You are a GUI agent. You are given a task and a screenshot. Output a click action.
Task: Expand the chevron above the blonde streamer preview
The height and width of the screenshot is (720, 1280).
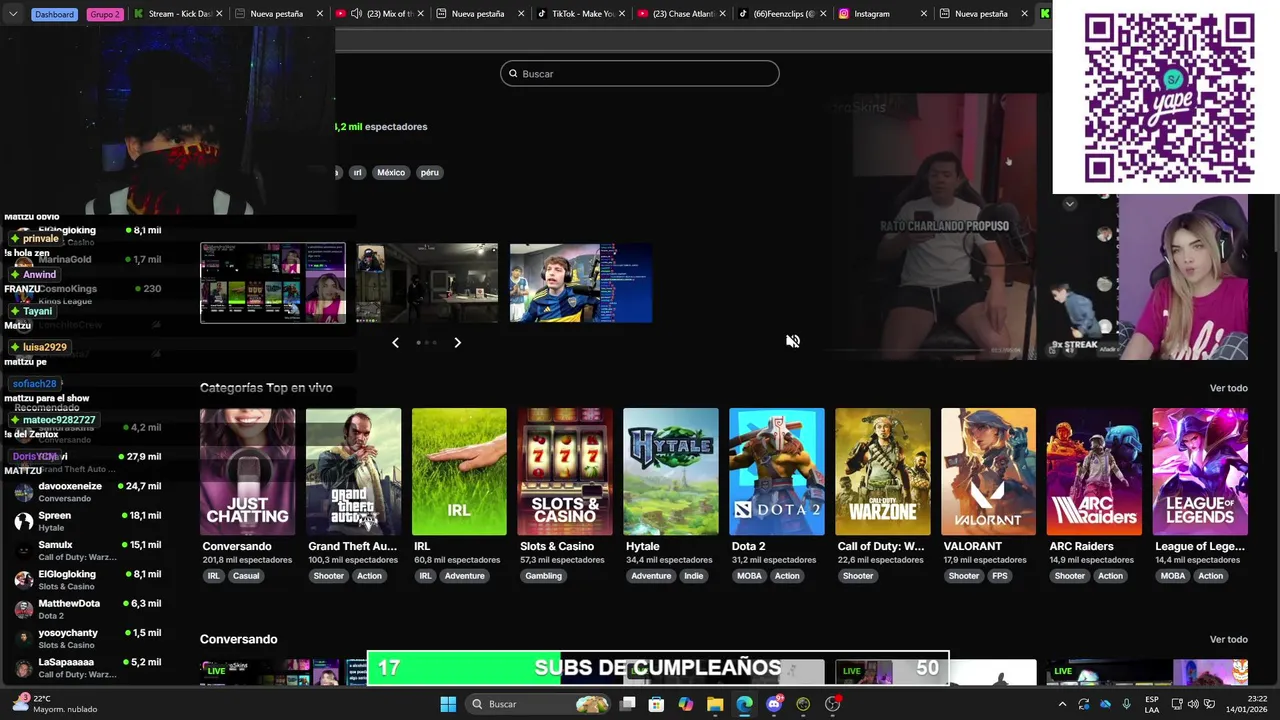[x=1070, y=204]
